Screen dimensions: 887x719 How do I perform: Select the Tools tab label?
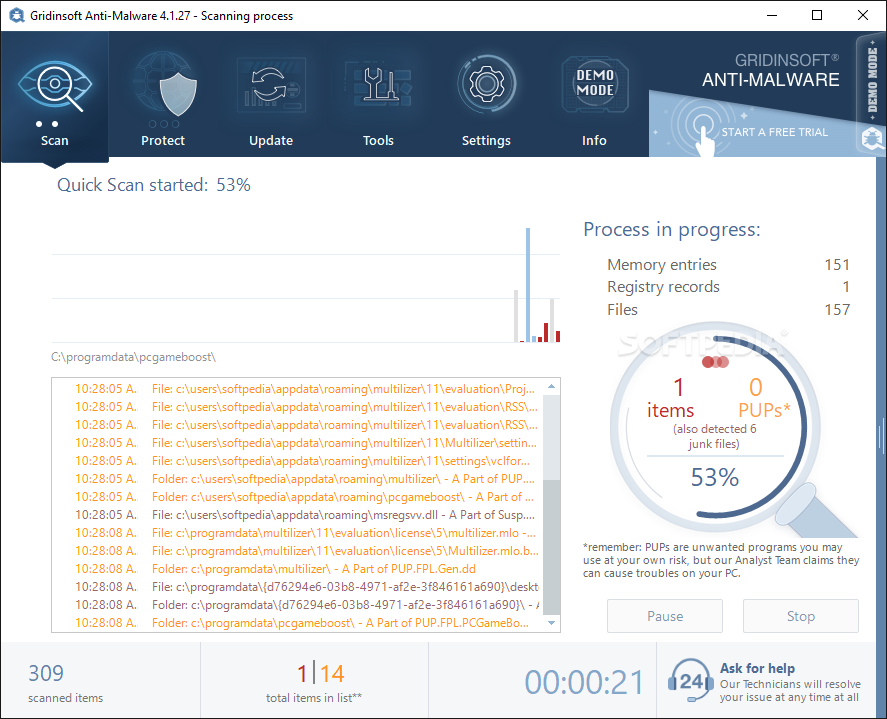(x=378, y=140)
